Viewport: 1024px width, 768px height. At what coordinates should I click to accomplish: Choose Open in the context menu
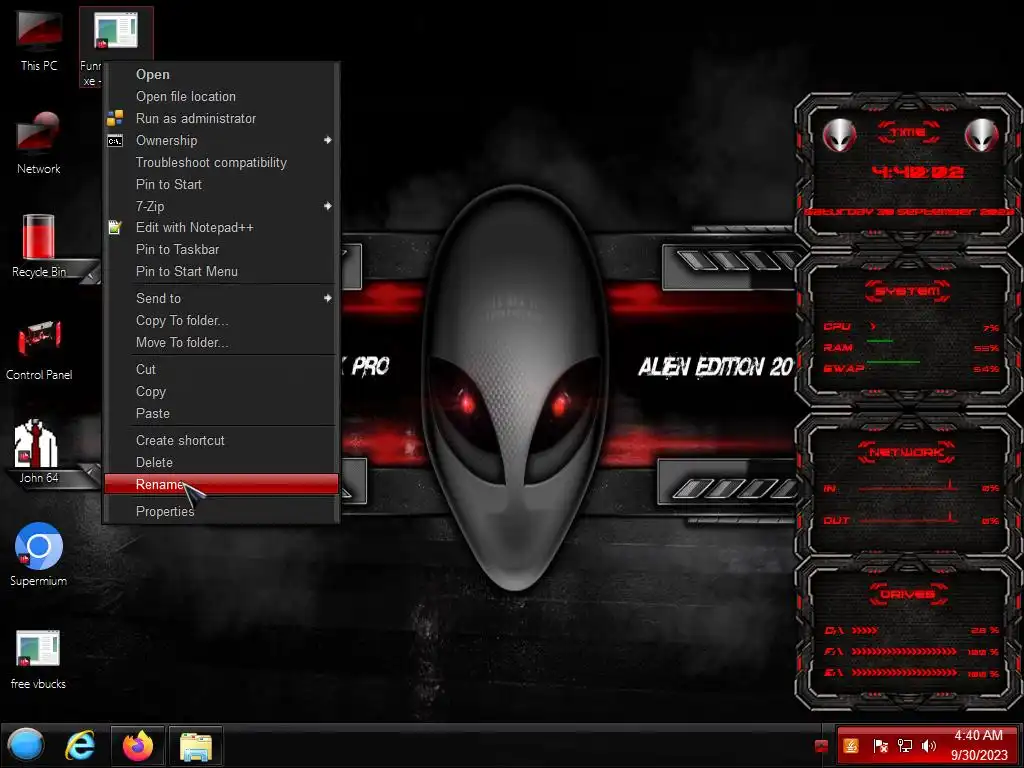pos(221,74)
